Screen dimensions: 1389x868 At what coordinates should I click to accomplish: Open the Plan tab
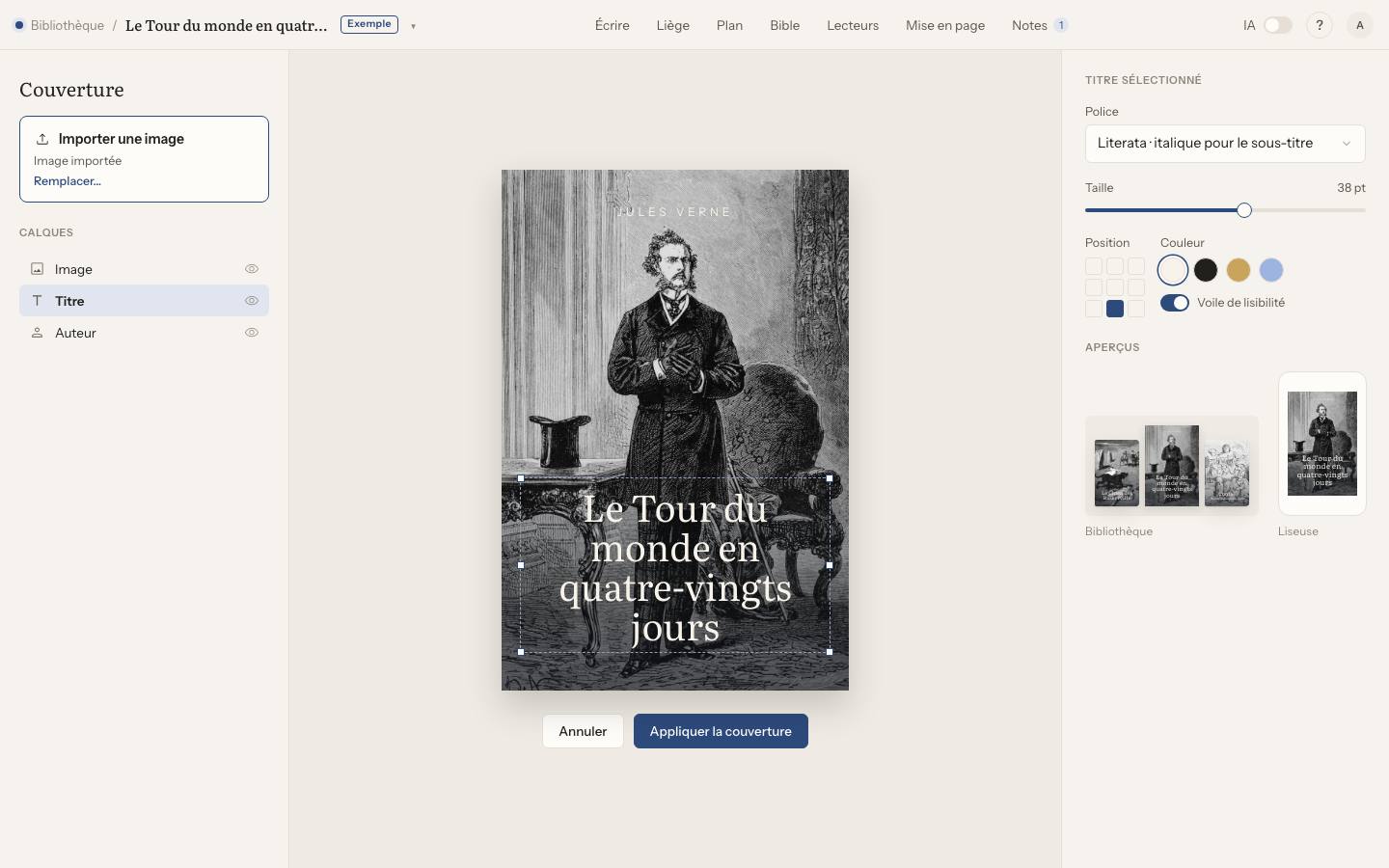coord(729,25)
